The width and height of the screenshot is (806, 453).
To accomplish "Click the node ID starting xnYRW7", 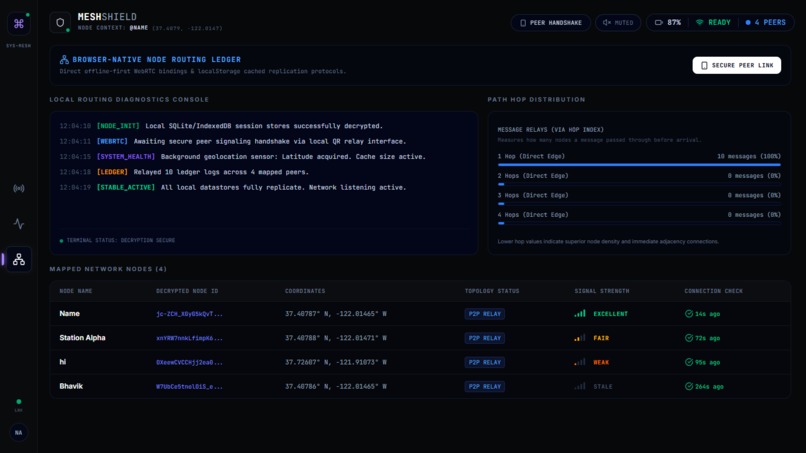I will pyautogui.click(x=189, y=338).
